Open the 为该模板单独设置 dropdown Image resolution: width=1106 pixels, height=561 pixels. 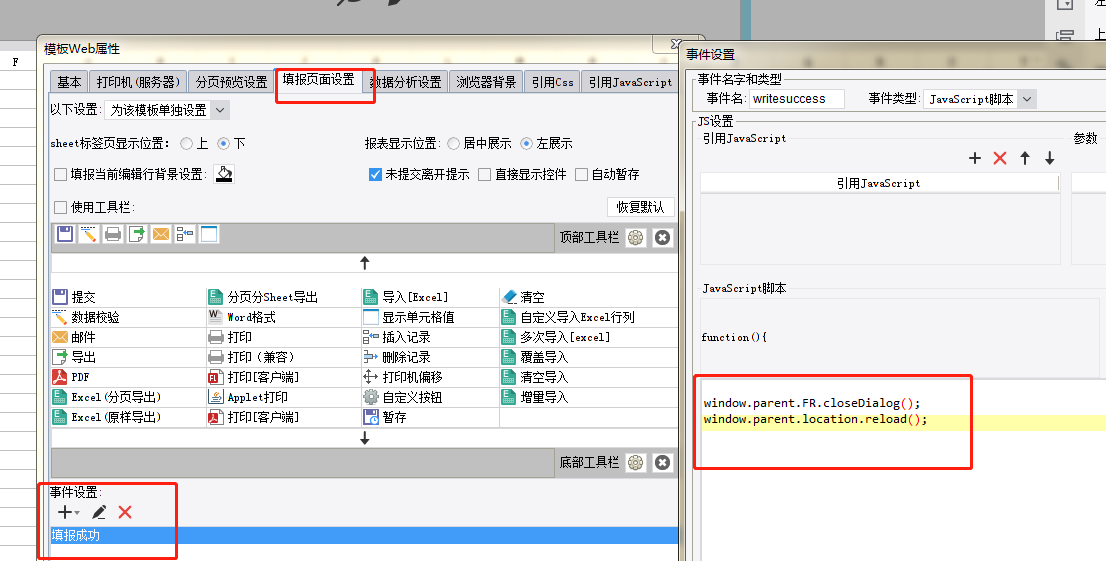[167, 110]
